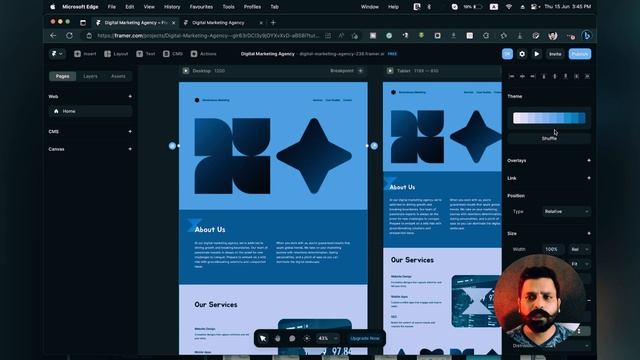This screenshot has width=640, height=360.
Task: Open the CMS tool in Framer toolbar
Action: point(173,54)
